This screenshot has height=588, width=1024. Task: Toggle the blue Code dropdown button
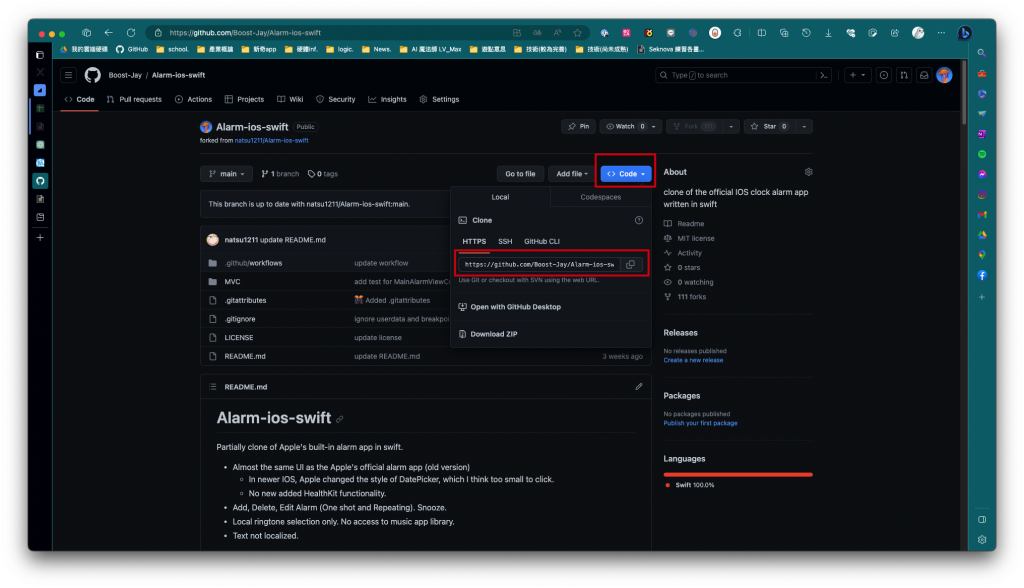pos(626,174)
